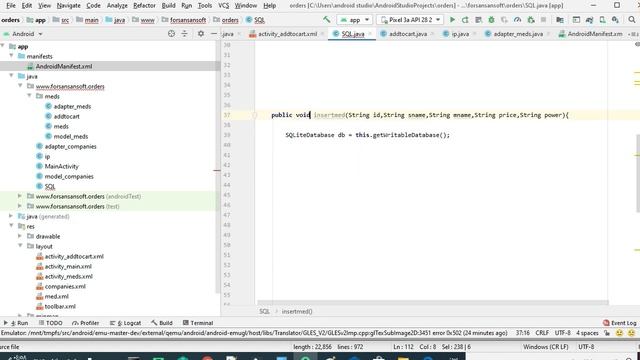Viewport: 640px width, 360px height.
Task: Click the green Debug bug icon
Action: 491,20
